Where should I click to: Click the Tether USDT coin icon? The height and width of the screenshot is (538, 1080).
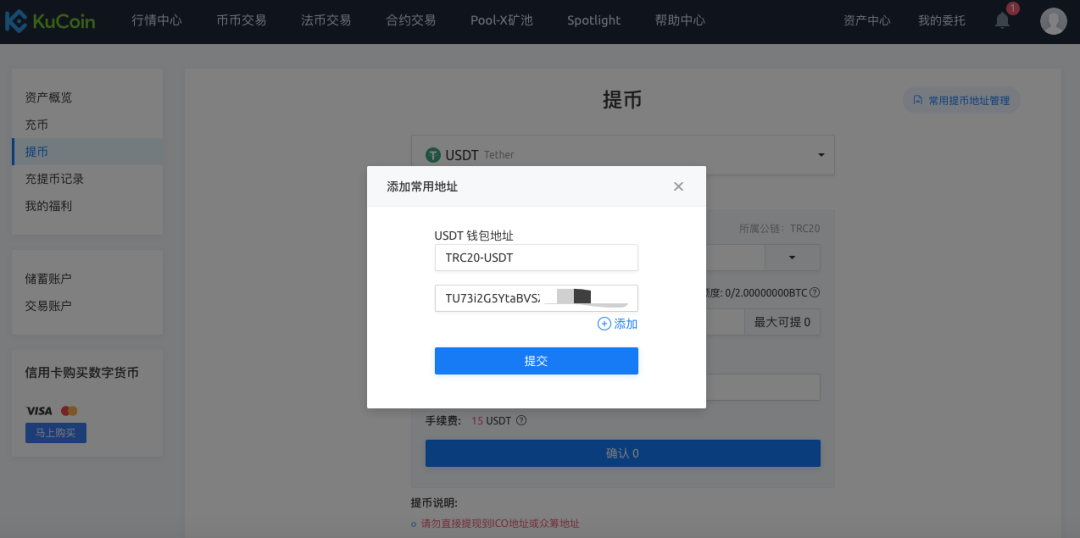coord(433,155)
